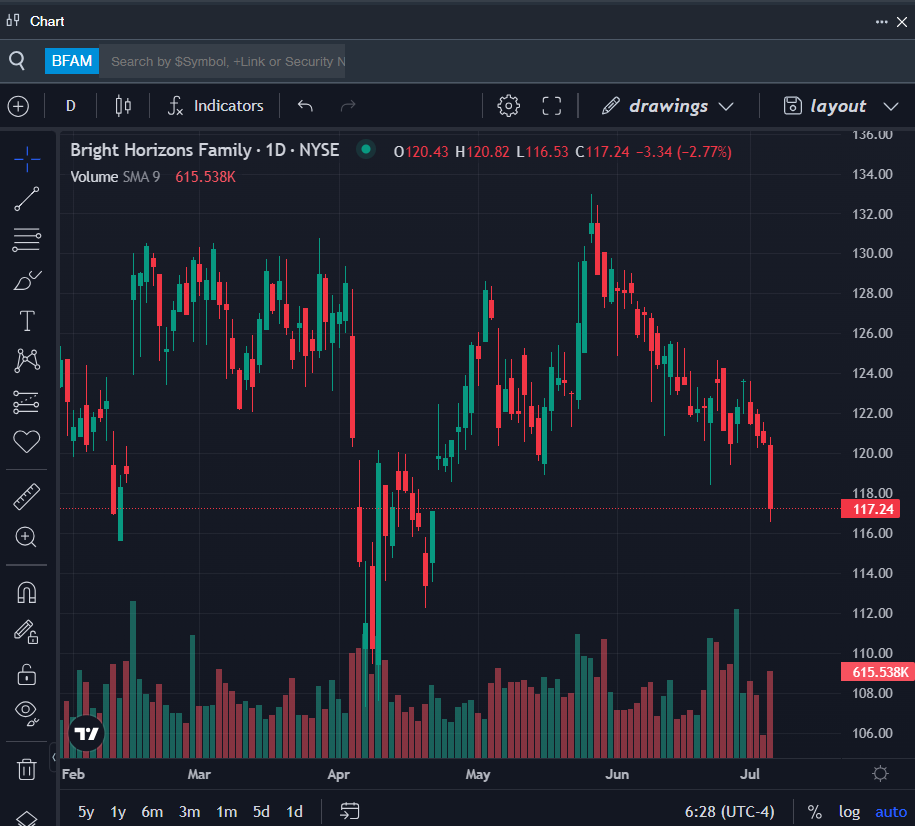This screenshot has width=915, height=826.
Task: Toggle auto scale mode
Action: pyautogui.click(x=891, y=811)
